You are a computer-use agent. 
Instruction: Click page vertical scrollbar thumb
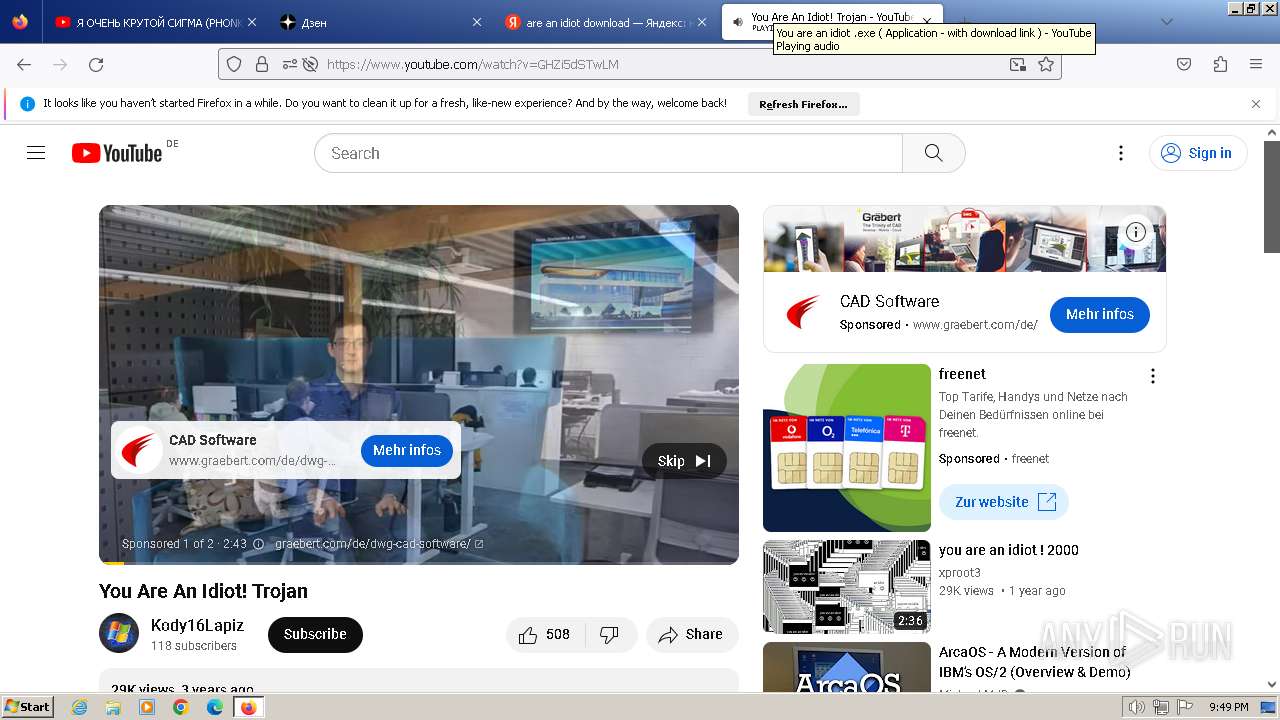[x=1272, y=196]
